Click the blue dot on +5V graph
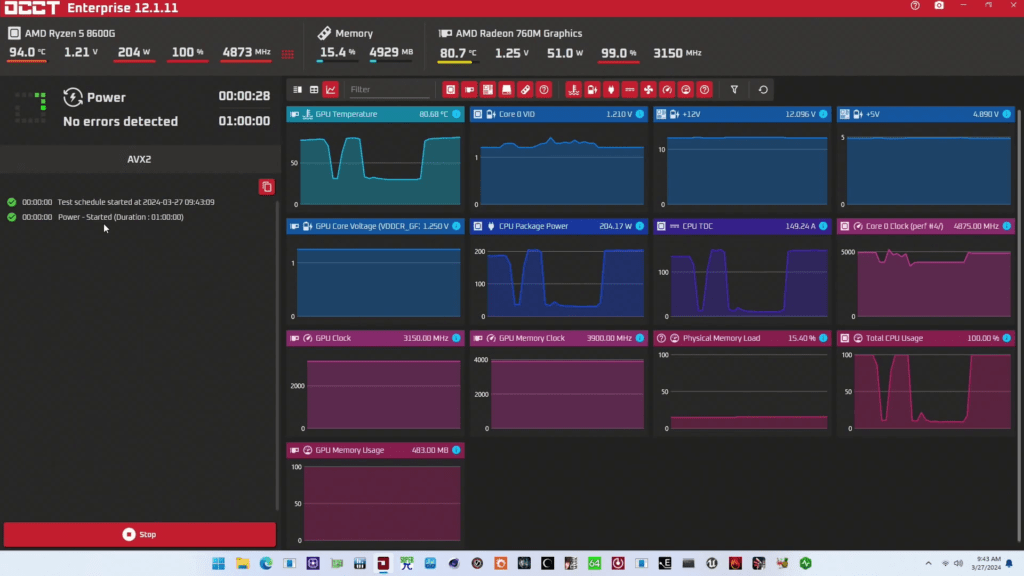1024x576 pixels. (1007, 114)
